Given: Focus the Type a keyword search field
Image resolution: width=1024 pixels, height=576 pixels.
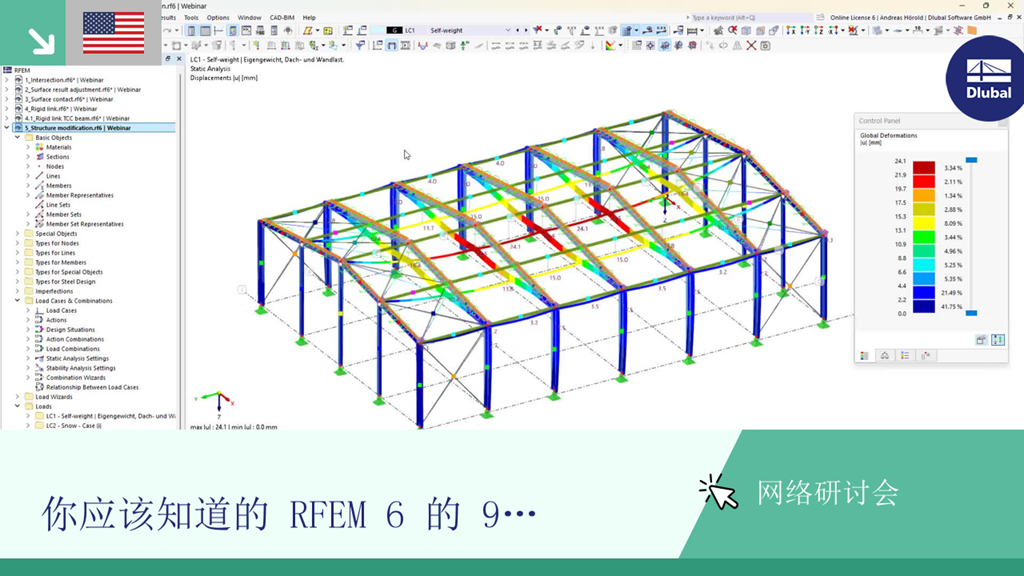Looking at the screenshot, I should point(749,18).
